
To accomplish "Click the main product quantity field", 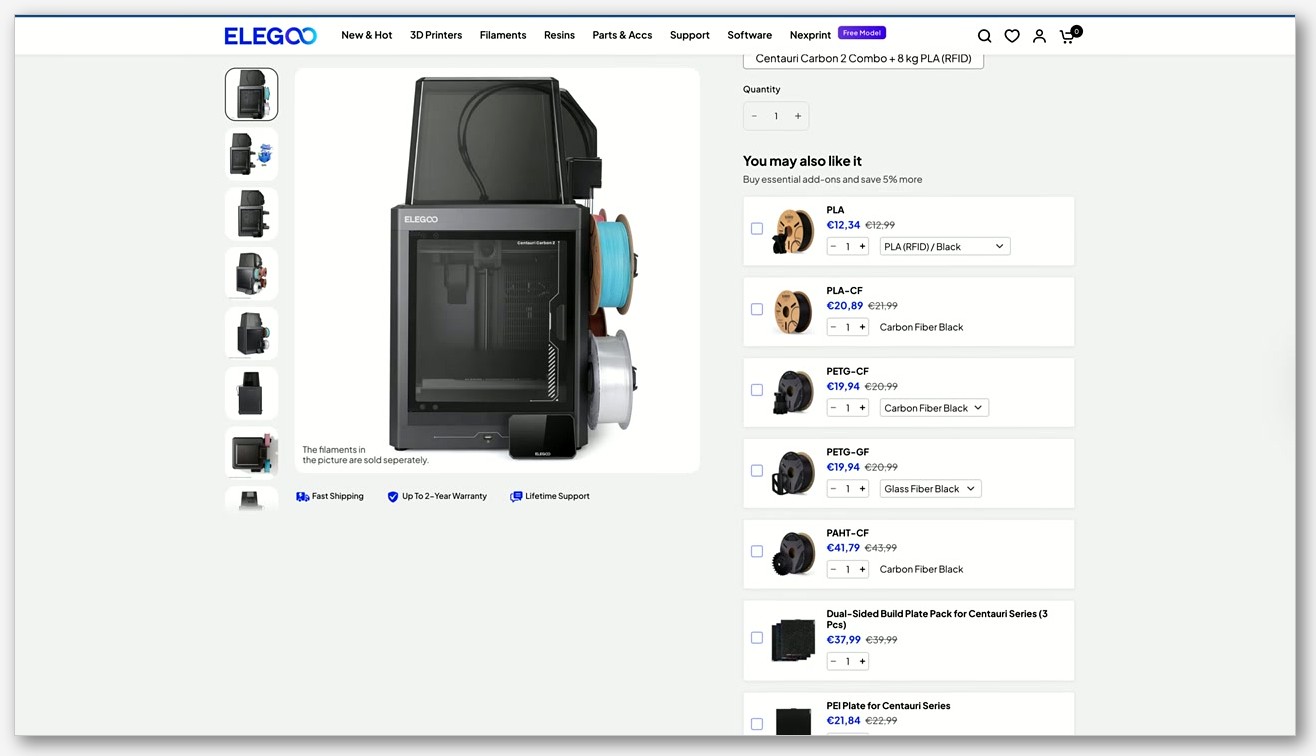I will point(776,116).
